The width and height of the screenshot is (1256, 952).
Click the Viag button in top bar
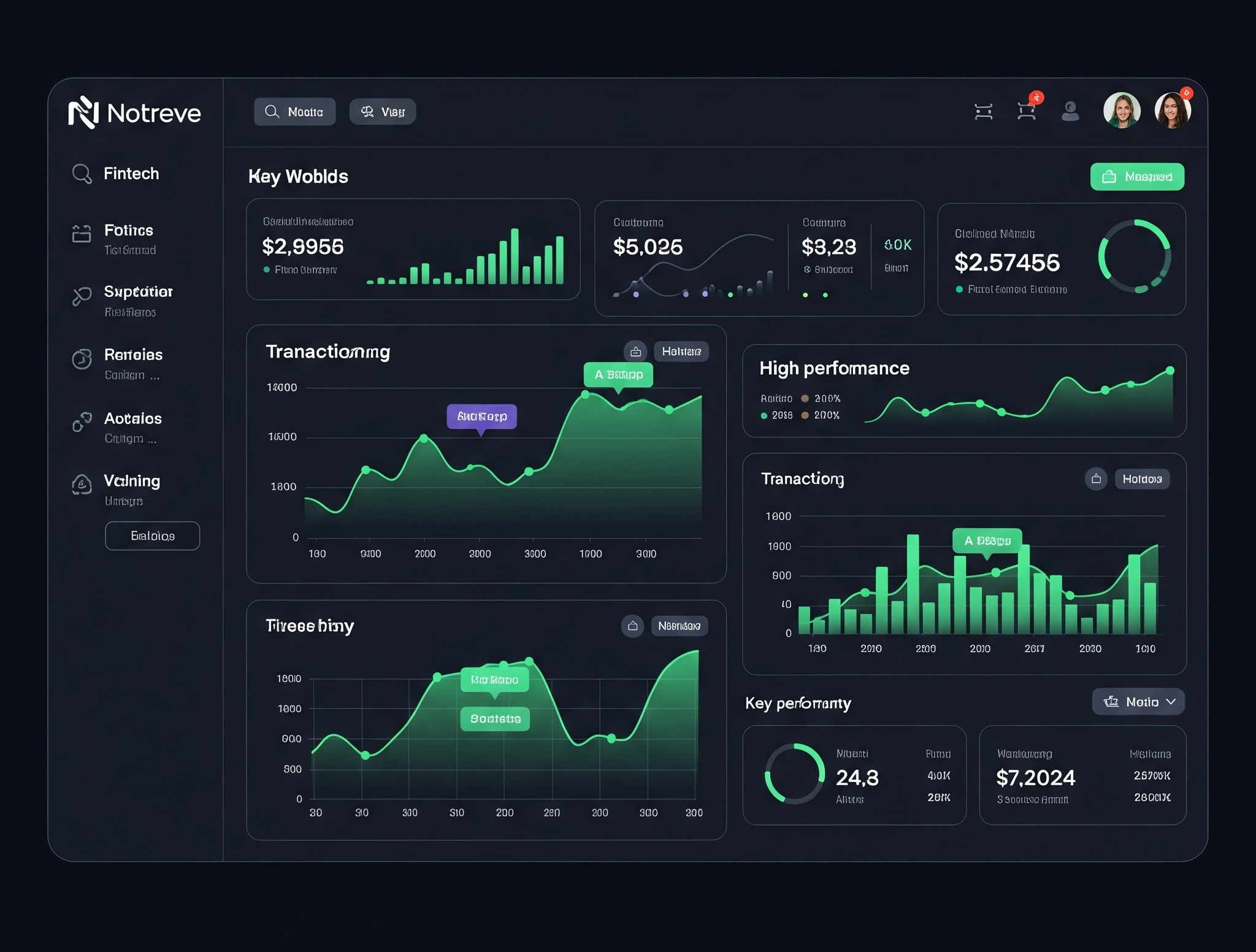click(x=383, y=112)
